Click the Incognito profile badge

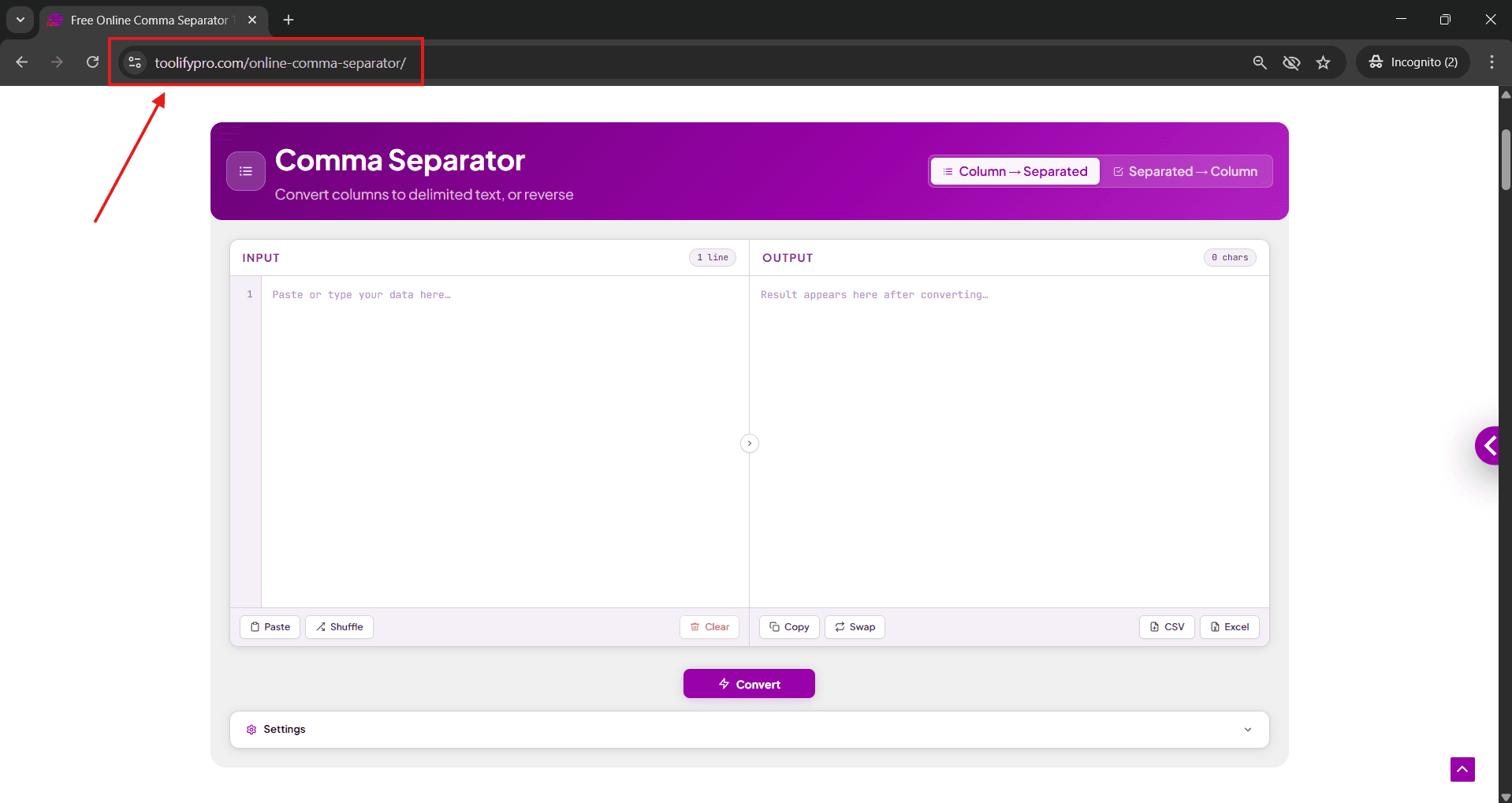1413,62
